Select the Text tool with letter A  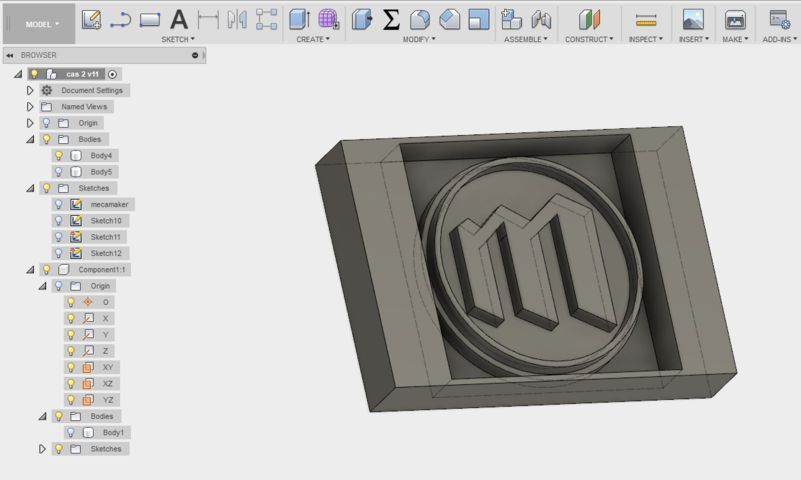pos(179,20)
